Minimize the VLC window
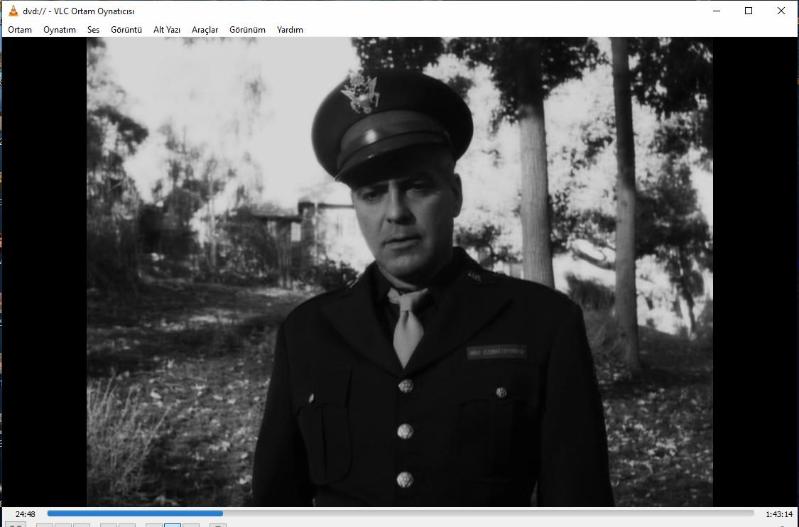Viewport: 799px width, 527px height. pyautogui.click(x=716, y=10)
